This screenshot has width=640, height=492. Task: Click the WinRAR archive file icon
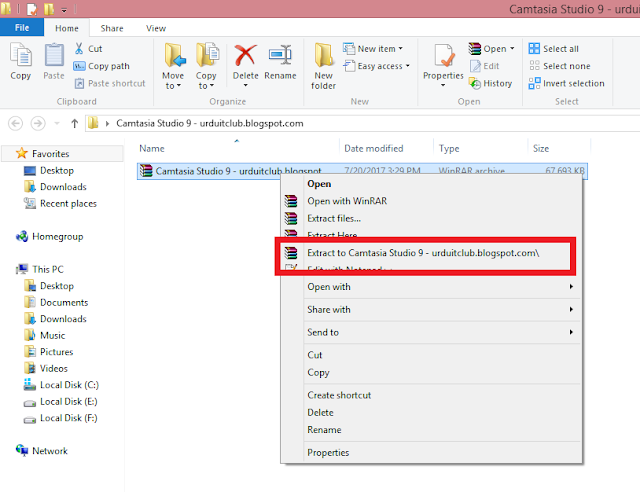point(146,170)
